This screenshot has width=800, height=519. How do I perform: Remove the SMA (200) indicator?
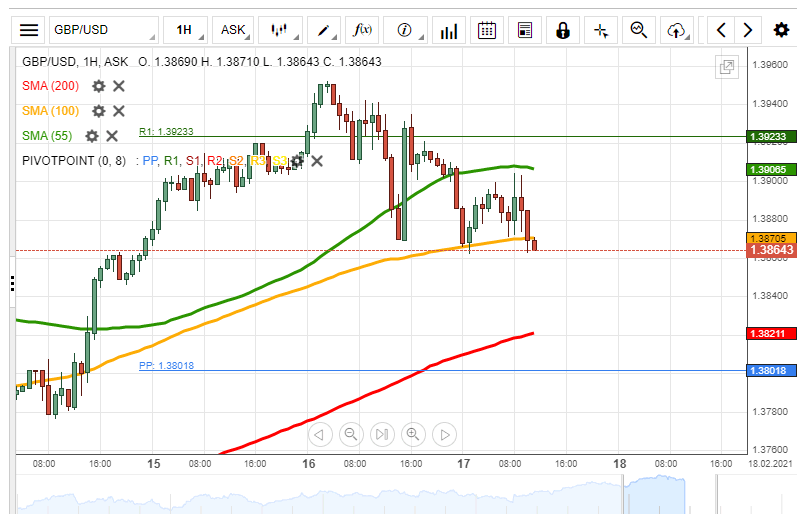[119, 86]
